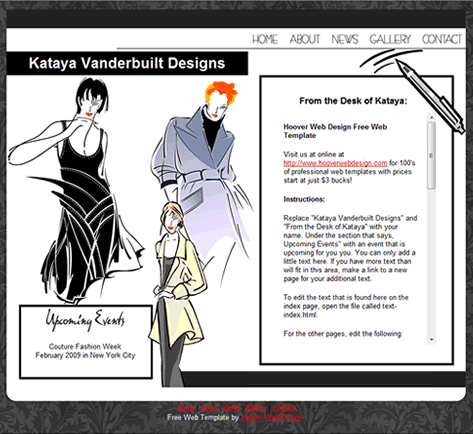The height and width of the screenshot is (434, 473).
Task: Follow the http://www.hooverwebdesign.com link
Action: [x=335, y=163]
